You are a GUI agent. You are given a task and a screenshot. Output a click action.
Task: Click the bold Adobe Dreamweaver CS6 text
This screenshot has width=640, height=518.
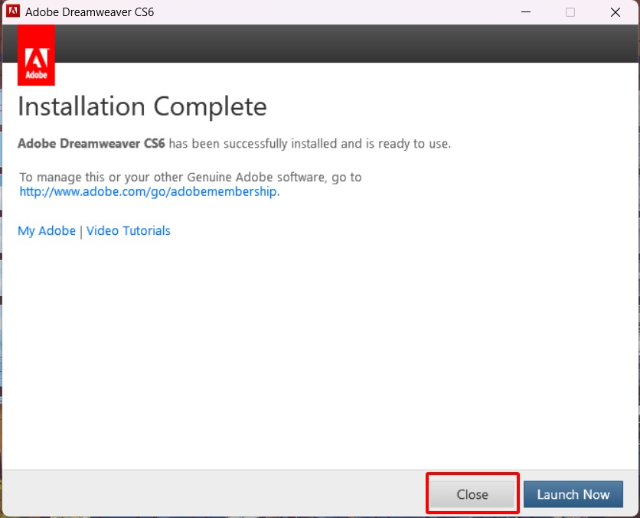click(x=91, y=144)
